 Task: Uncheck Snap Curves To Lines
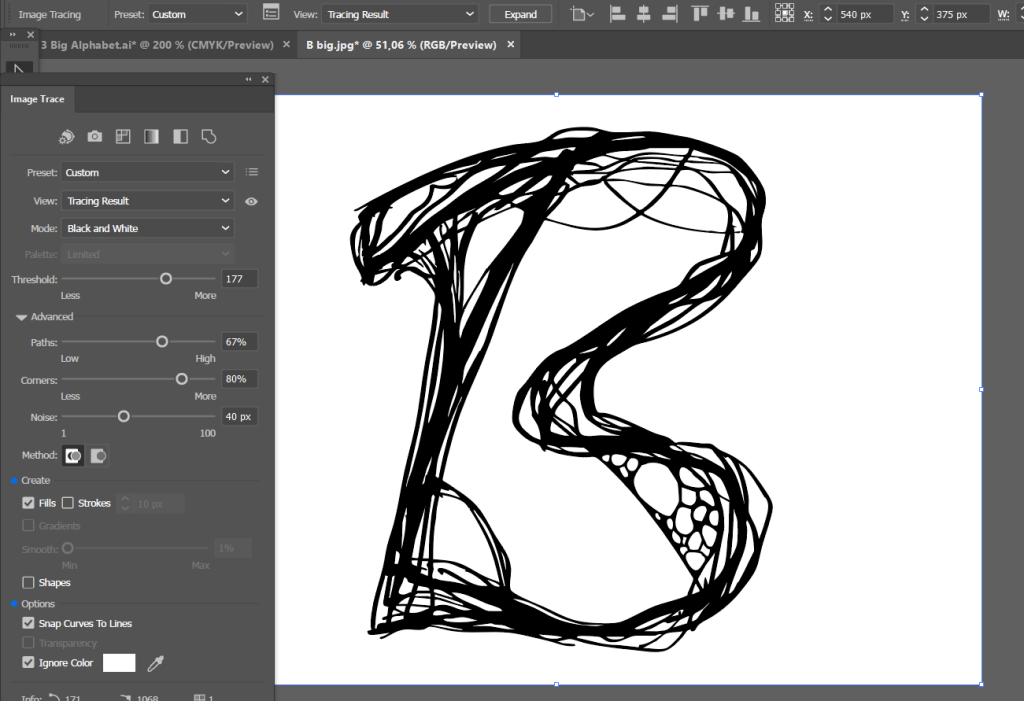click(x=28, y=623)
